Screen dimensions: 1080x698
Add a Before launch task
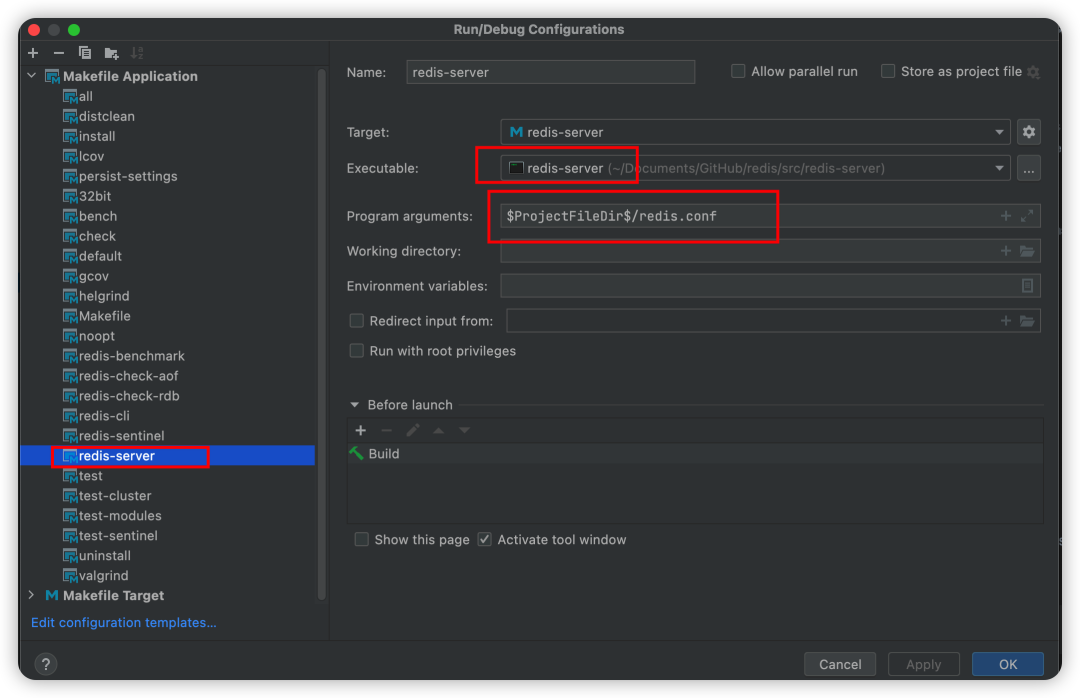coord(361,430)
